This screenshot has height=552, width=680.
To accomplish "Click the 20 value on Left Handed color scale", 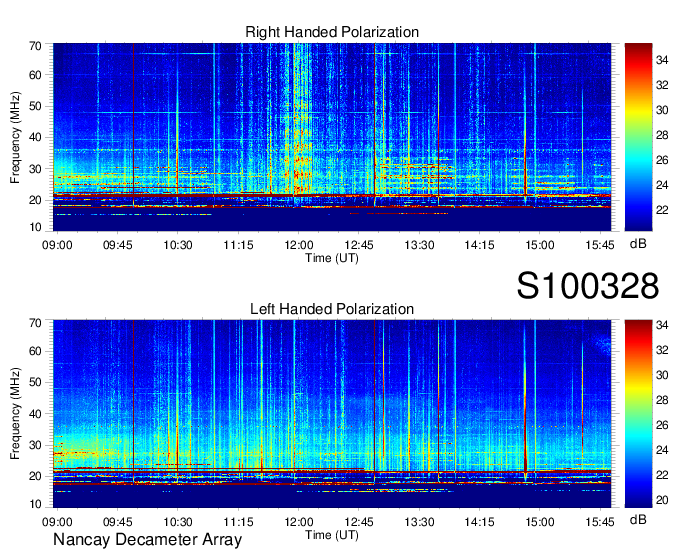I will 662,500.
